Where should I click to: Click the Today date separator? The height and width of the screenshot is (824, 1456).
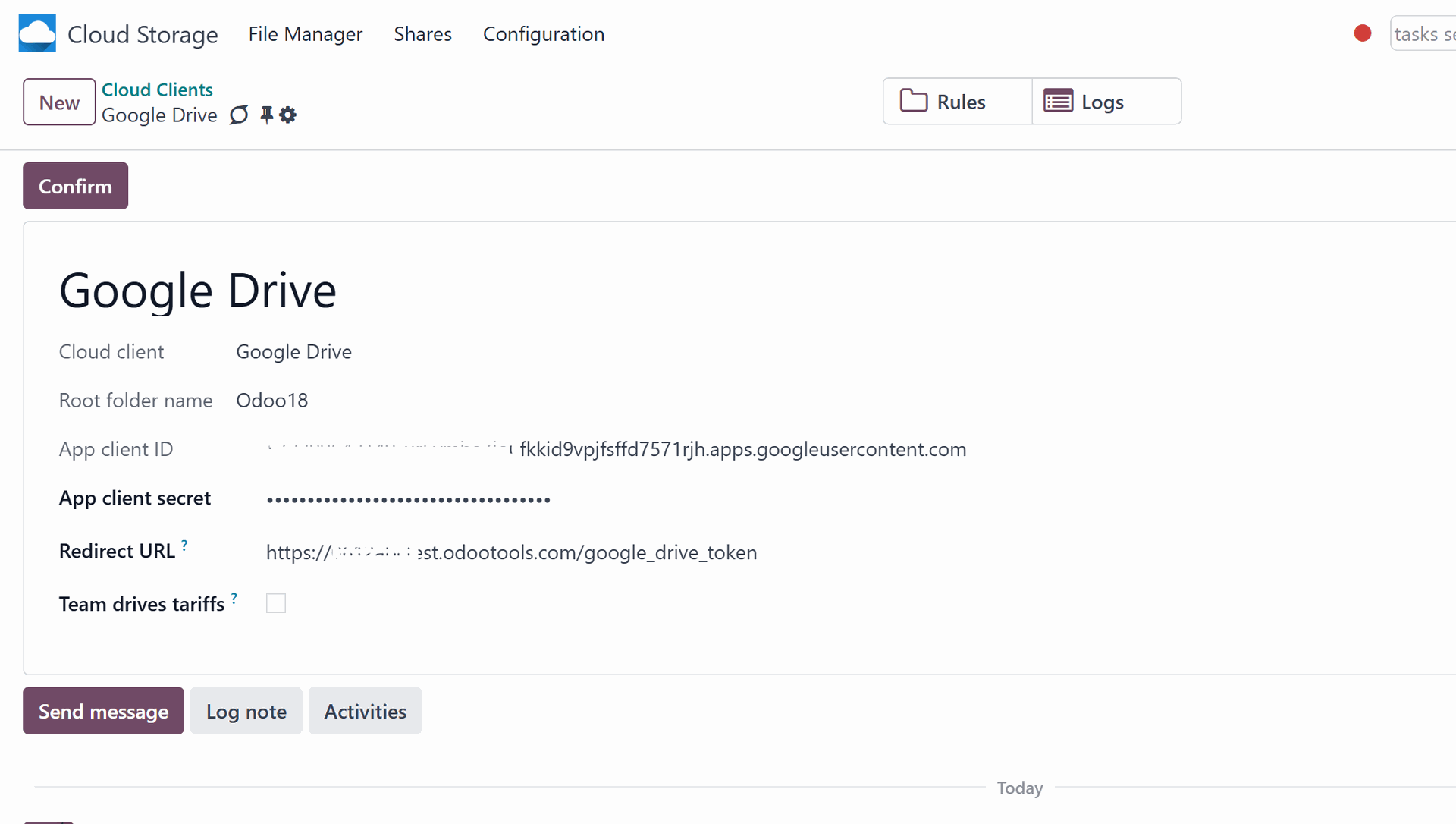pyautogui.click(x=1020, y=788)
